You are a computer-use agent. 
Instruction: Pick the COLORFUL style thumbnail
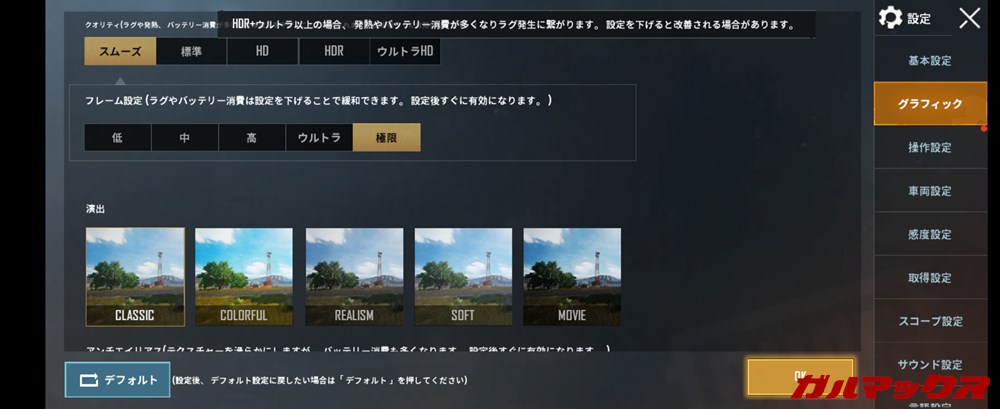(244, 277)
